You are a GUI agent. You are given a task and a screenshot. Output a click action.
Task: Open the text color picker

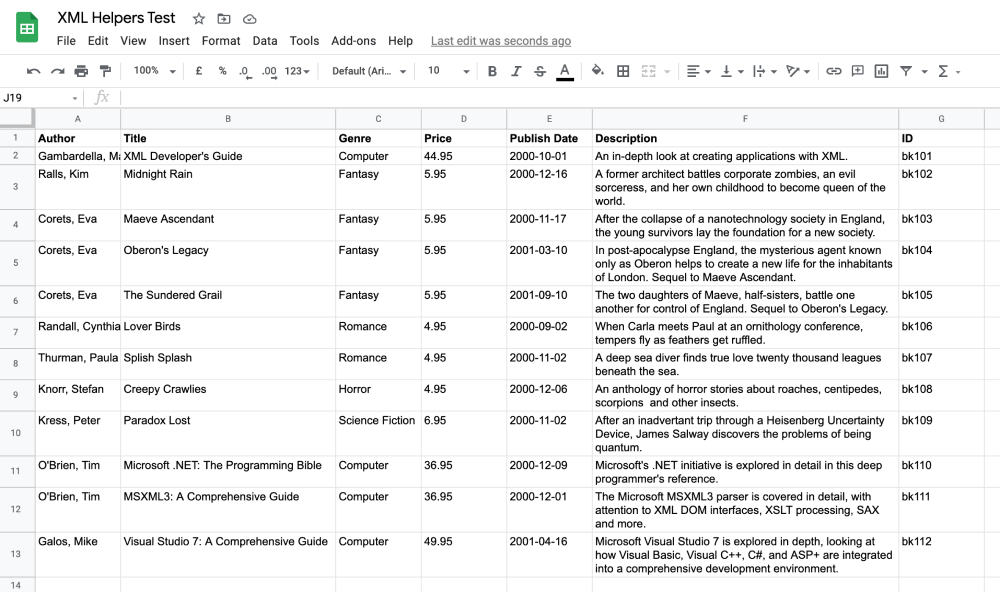click(x=564, y=71)
